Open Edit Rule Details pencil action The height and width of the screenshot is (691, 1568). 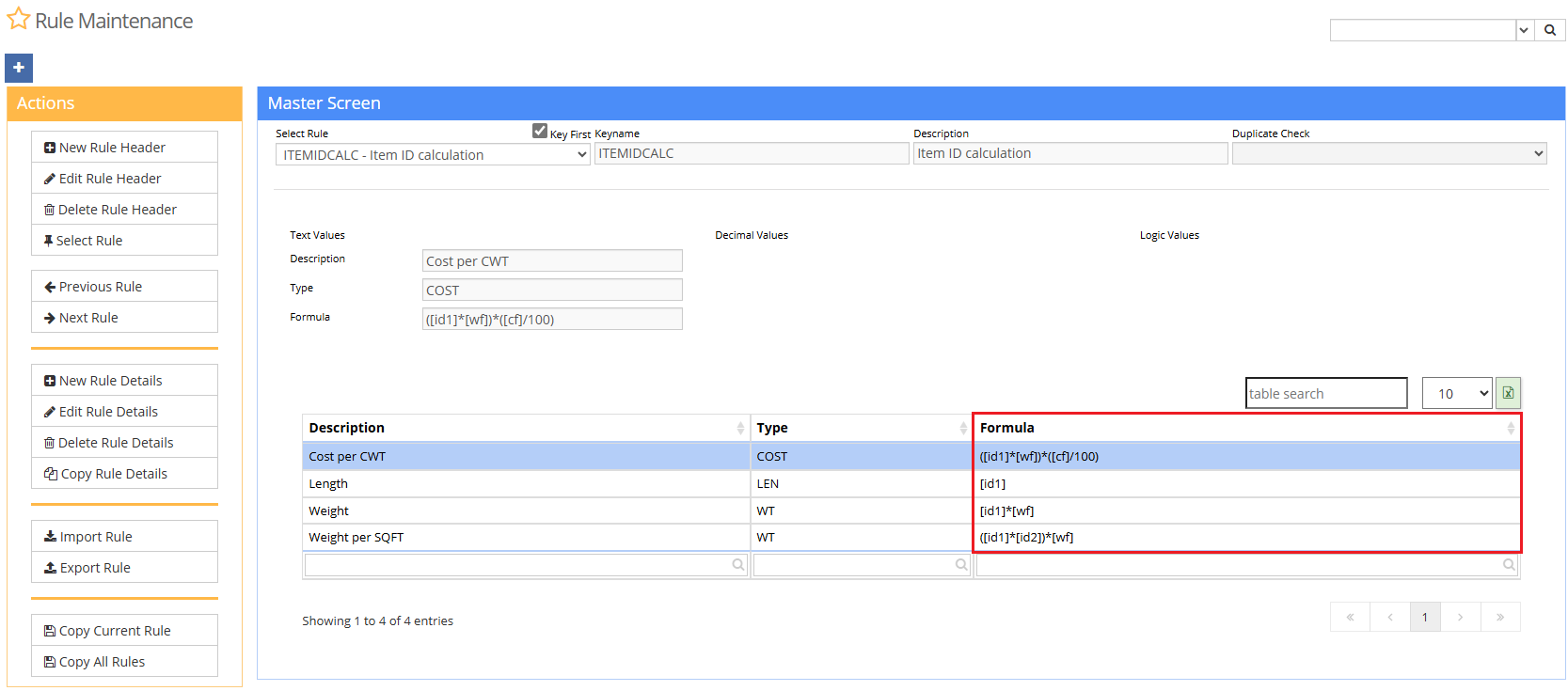coord(124,412)
